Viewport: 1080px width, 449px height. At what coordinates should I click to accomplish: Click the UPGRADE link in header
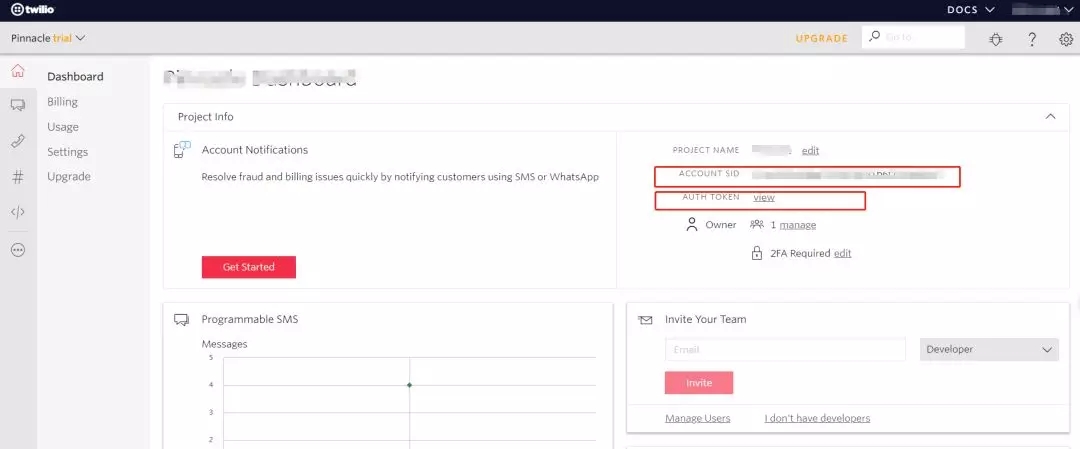pyautogui.click(x=822, y=39)
